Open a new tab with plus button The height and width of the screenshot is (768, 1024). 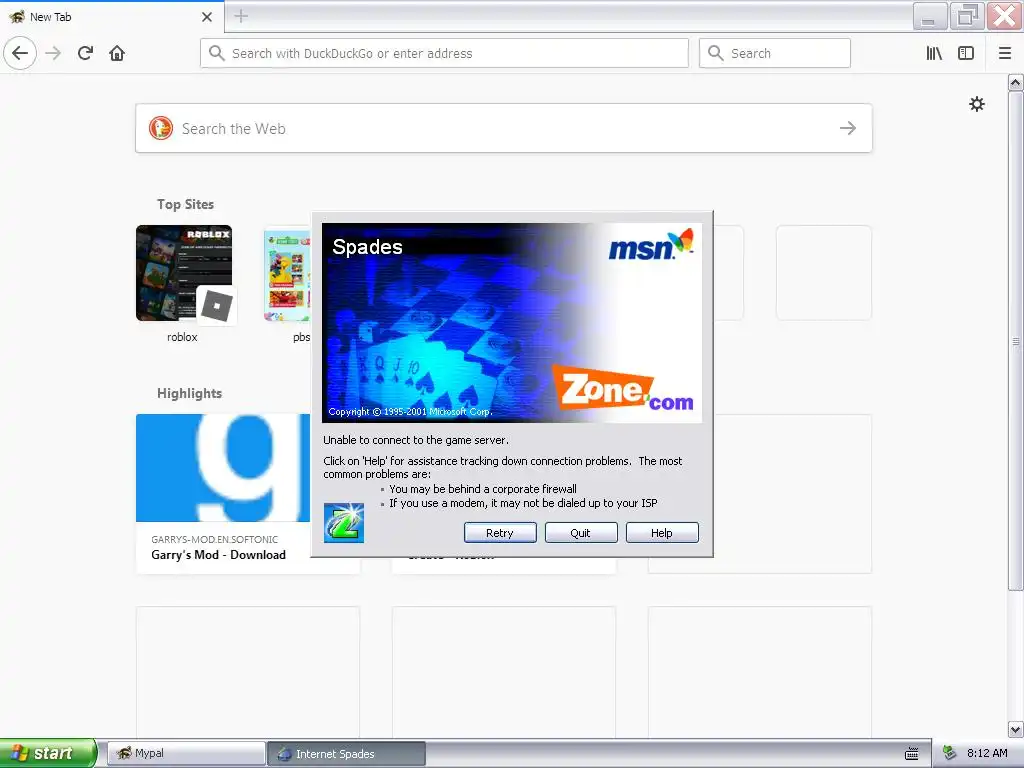241,16
